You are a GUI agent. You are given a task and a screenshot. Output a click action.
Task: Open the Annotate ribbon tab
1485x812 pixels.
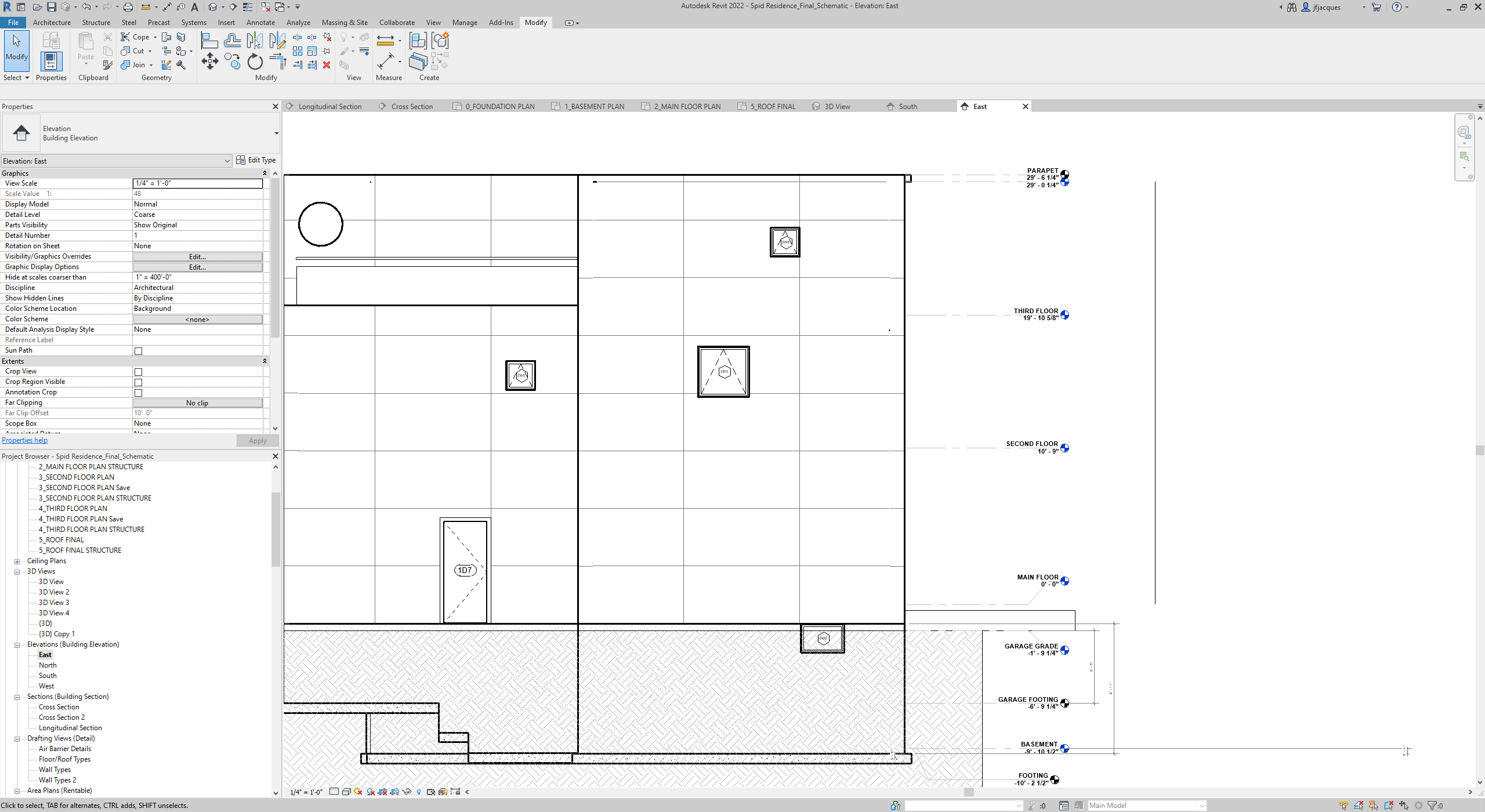[260, 23]
